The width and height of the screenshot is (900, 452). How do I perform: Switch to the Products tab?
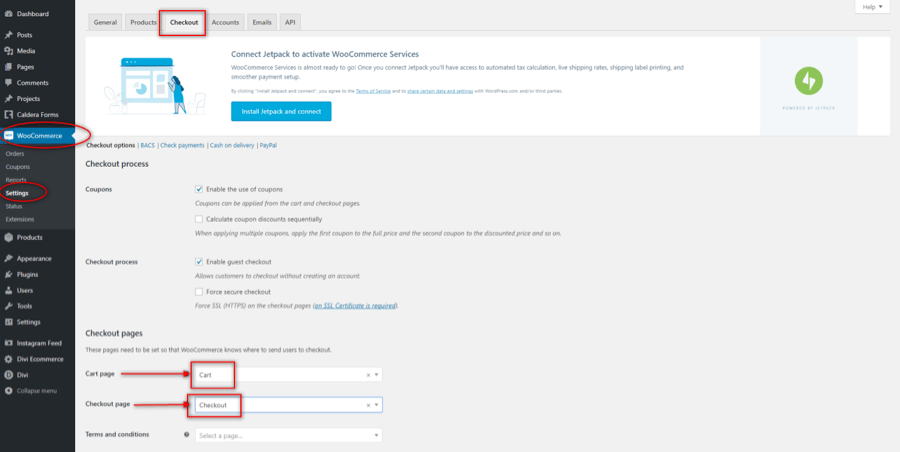143,22
